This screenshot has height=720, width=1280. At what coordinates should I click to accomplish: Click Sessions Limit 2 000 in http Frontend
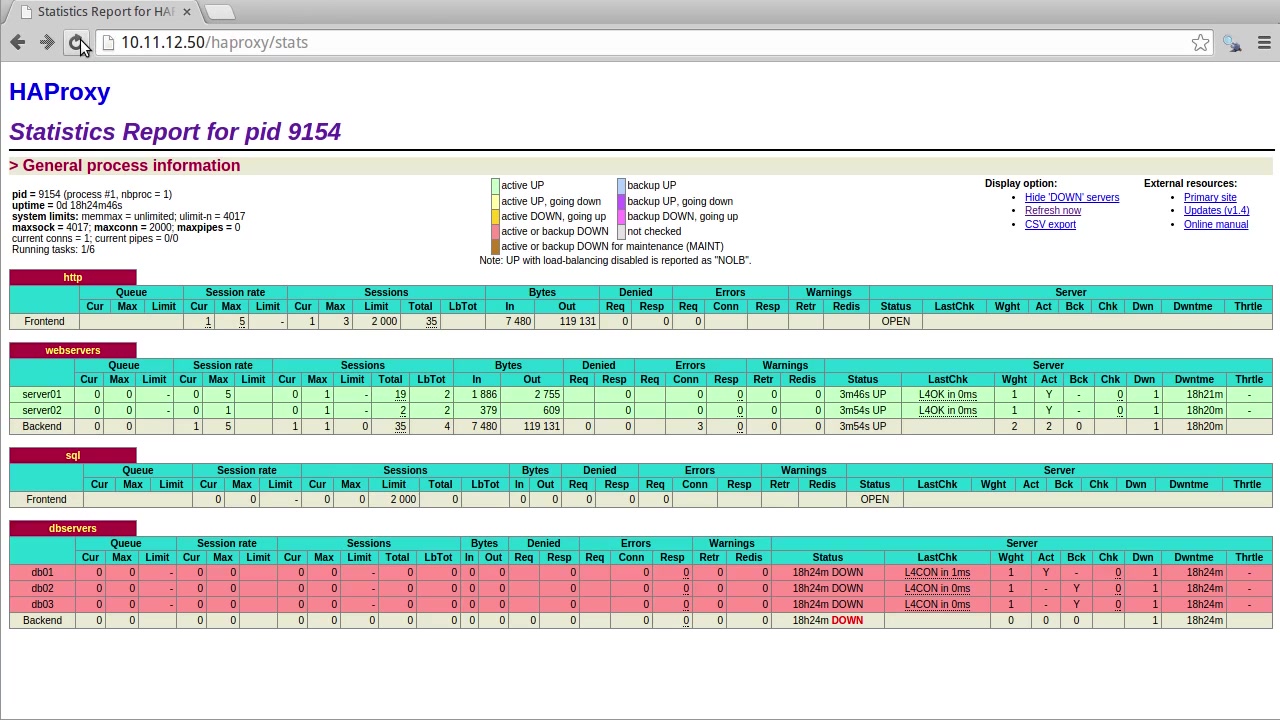pos(384,321)
